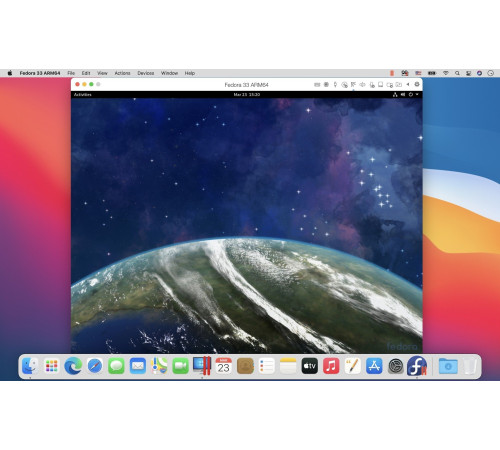The height and width of the screenshot is (450, 500).
Task: Launch Safari from the Dock
Action: pyautogui.click(x=95, y=366)
